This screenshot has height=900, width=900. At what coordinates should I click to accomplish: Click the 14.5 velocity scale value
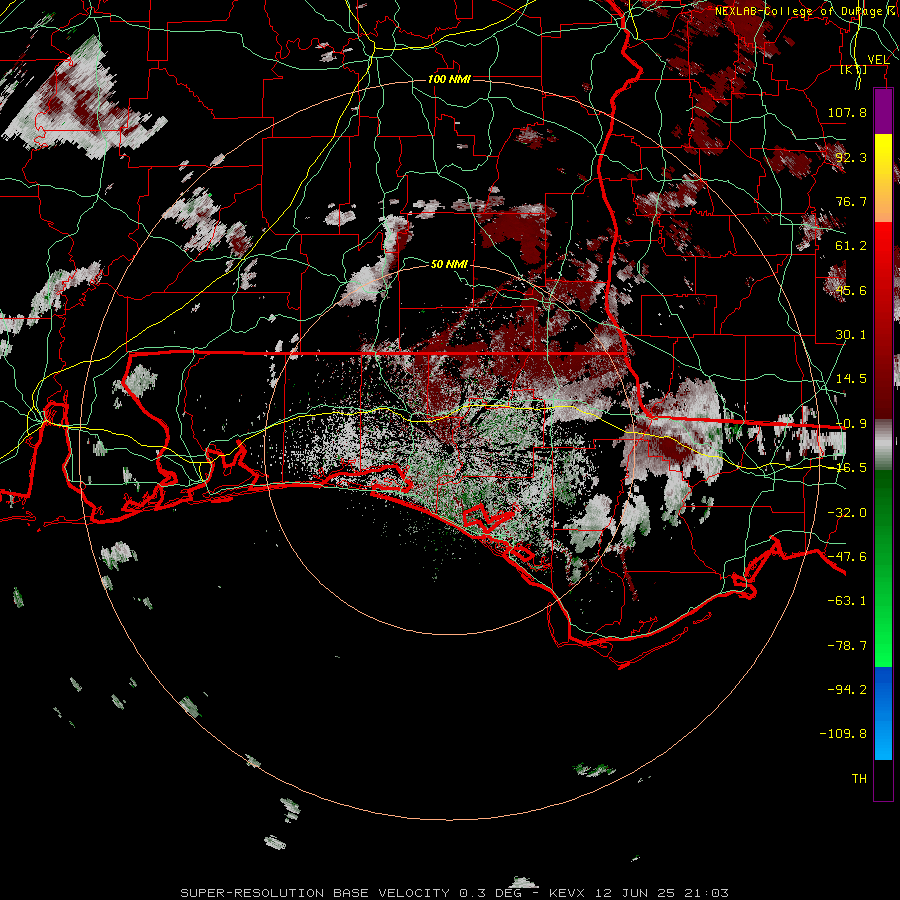tap(851, 379)
